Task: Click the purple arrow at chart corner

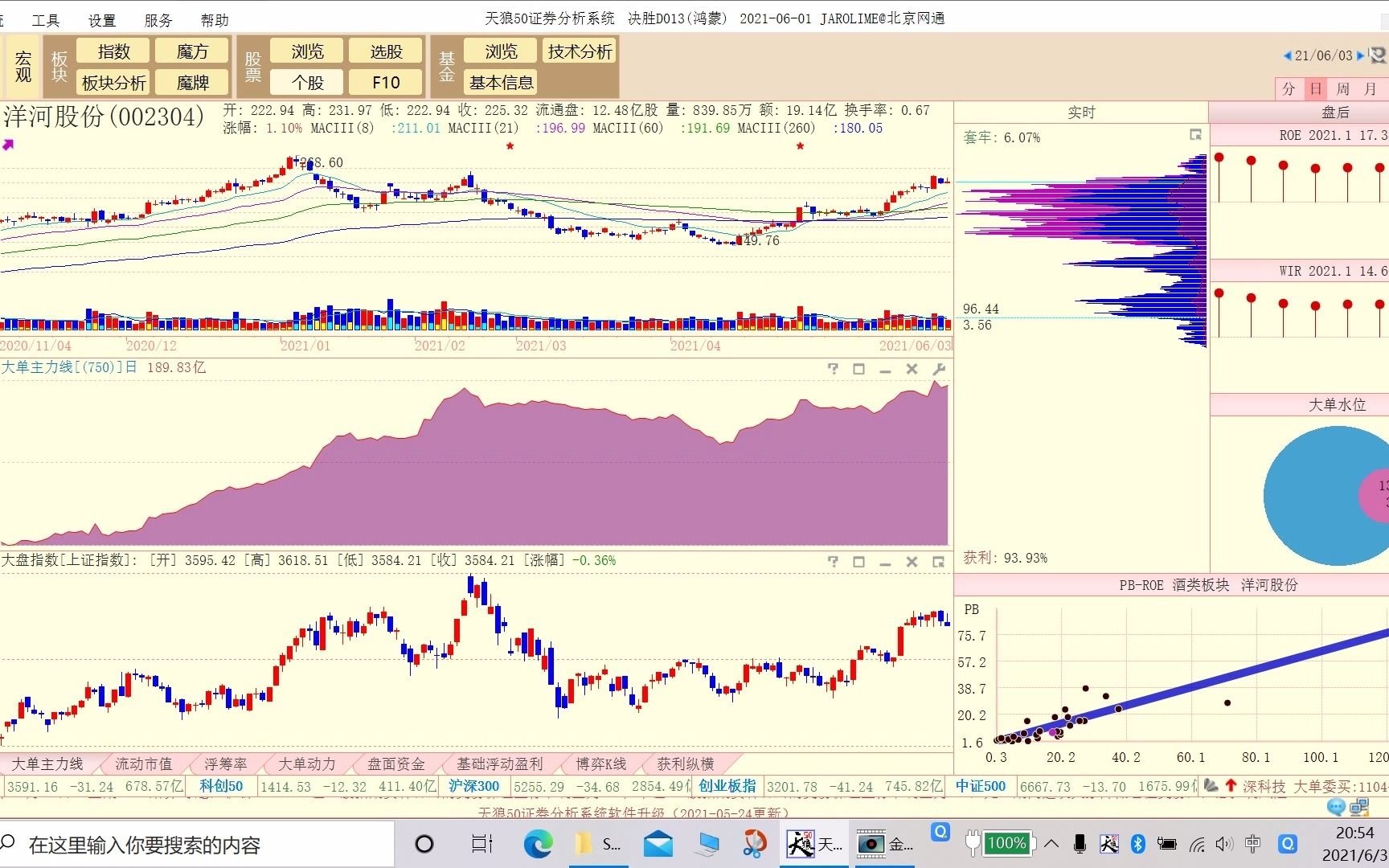Action: (x=8, y=145)
